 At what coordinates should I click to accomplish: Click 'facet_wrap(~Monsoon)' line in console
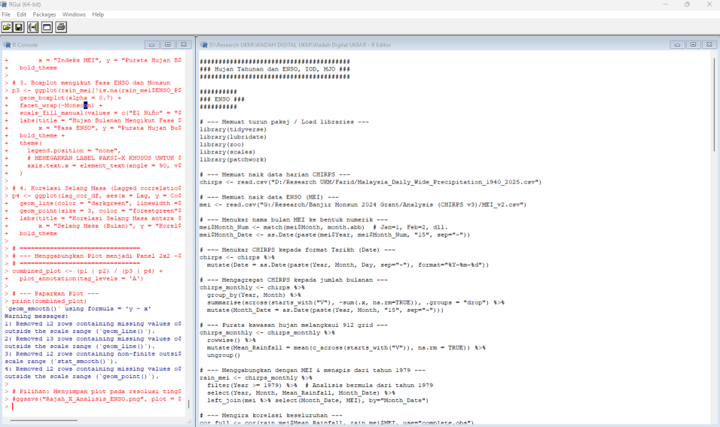tap(61, 106)
